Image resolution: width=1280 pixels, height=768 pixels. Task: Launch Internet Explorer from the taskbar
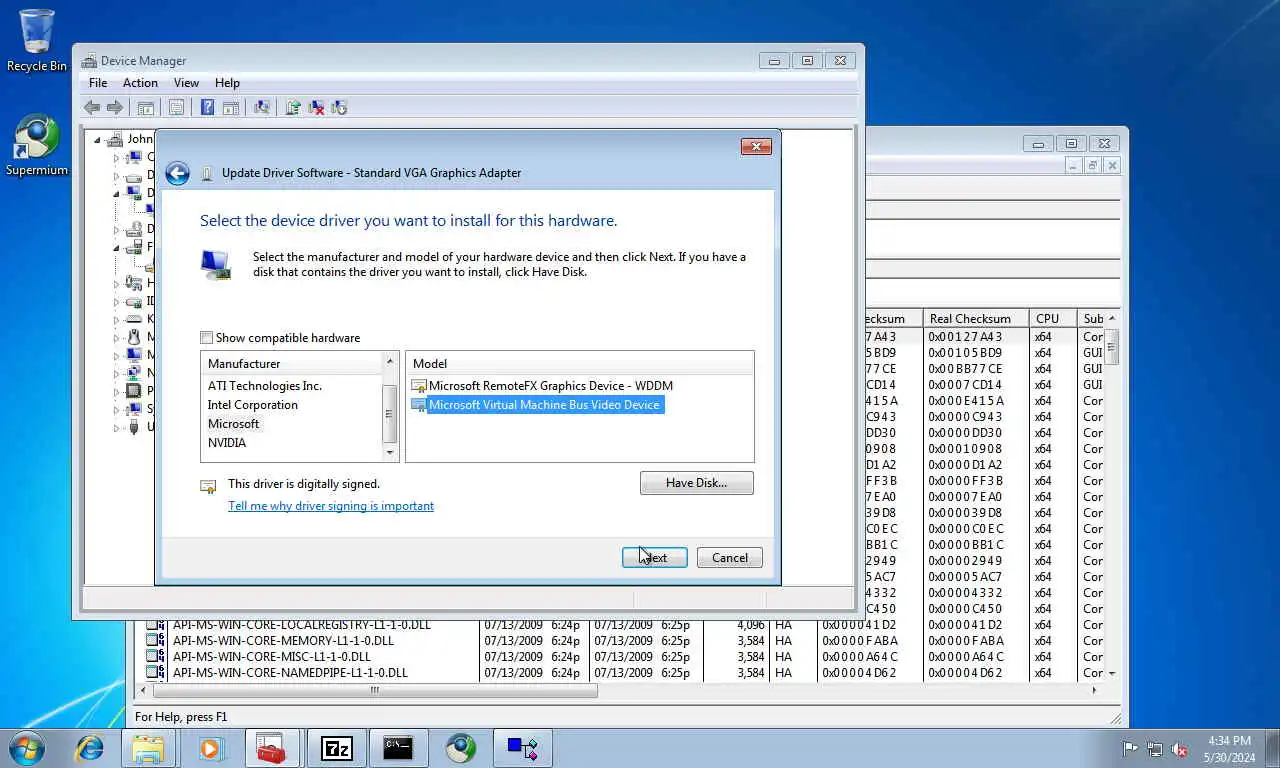tap(90, 748)
